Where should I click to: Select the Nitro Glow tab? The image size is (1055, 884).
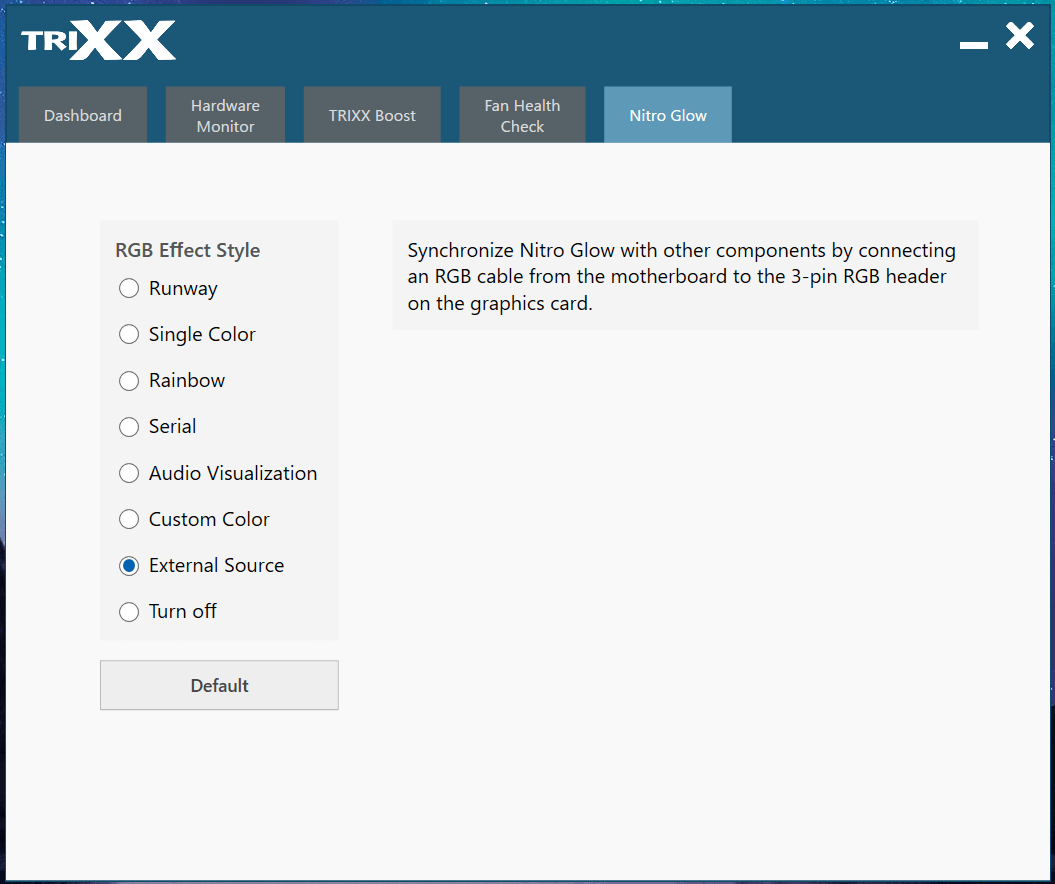pos(667,115)
